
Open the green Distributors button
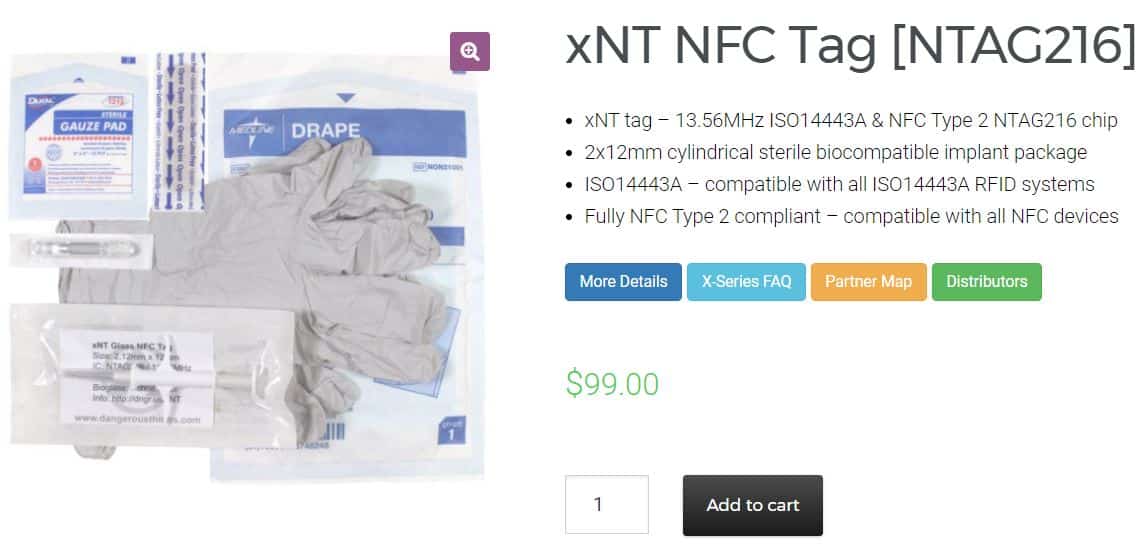986,282
